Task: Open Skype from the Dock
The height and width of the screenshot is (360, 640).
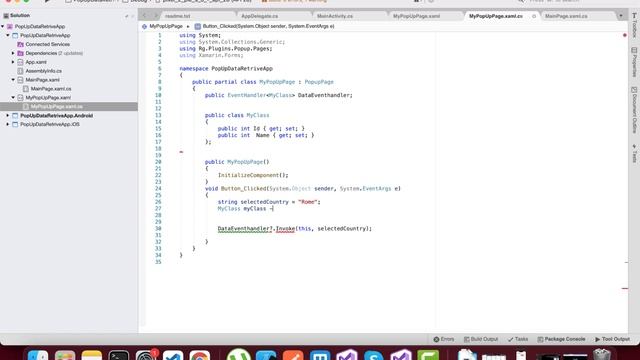Action: [374, 356]
